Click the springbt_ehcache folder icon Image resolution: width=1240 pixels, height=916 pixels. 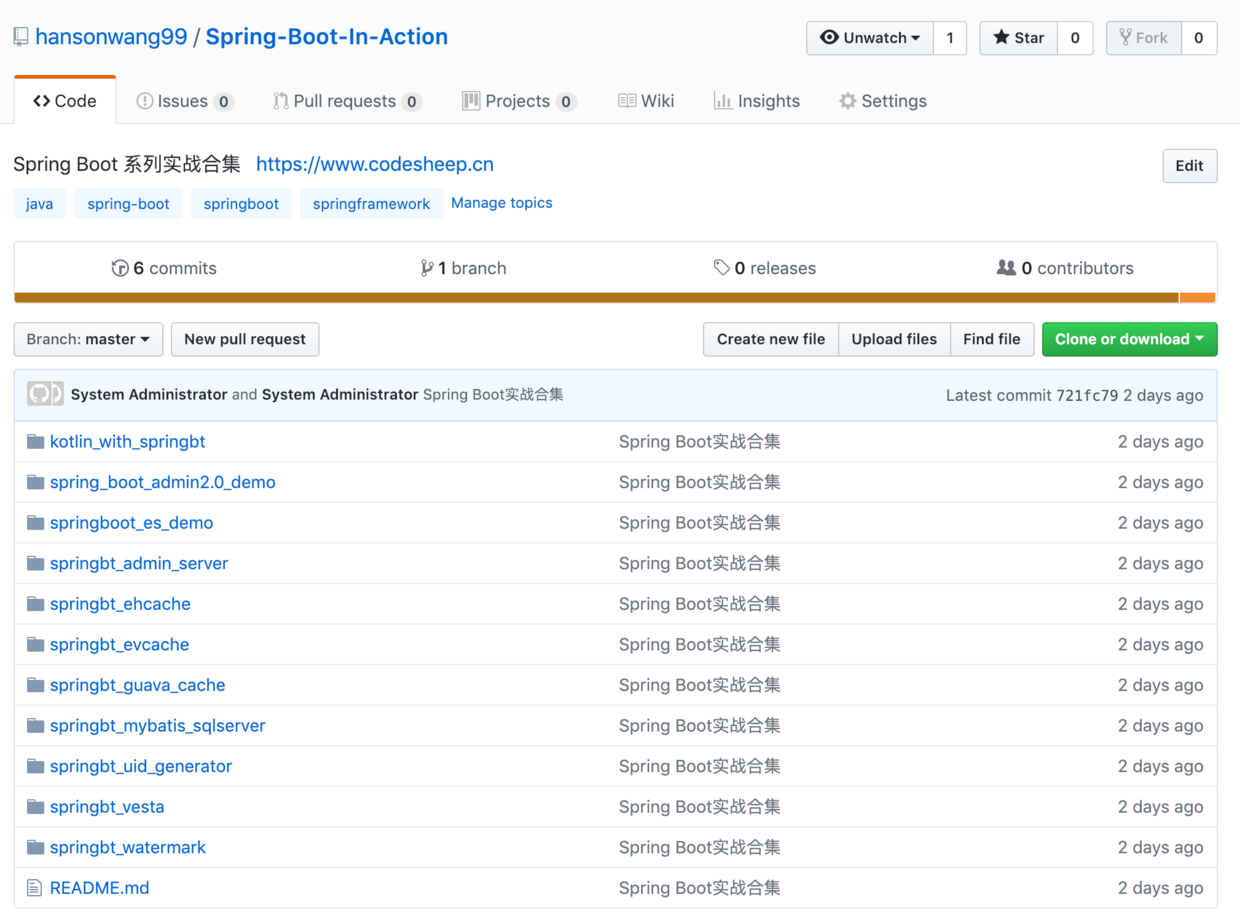(x=36, y=603)
